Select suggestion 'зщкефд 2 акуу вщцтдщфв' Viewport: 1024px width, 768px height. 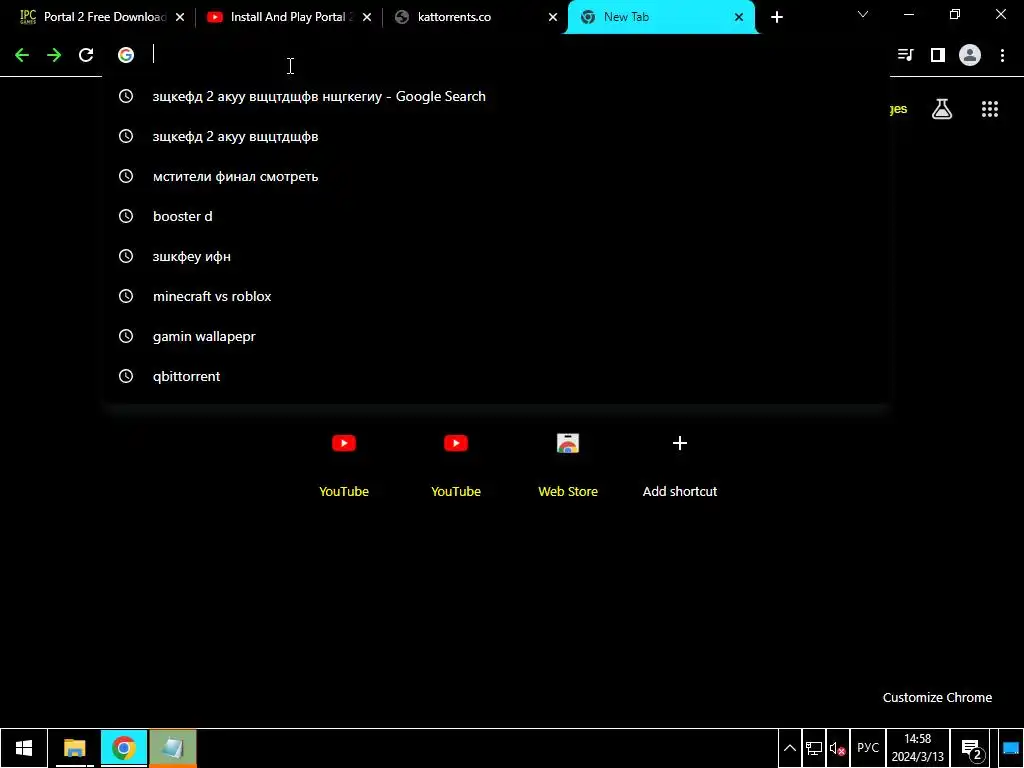[x=496, y=136]
